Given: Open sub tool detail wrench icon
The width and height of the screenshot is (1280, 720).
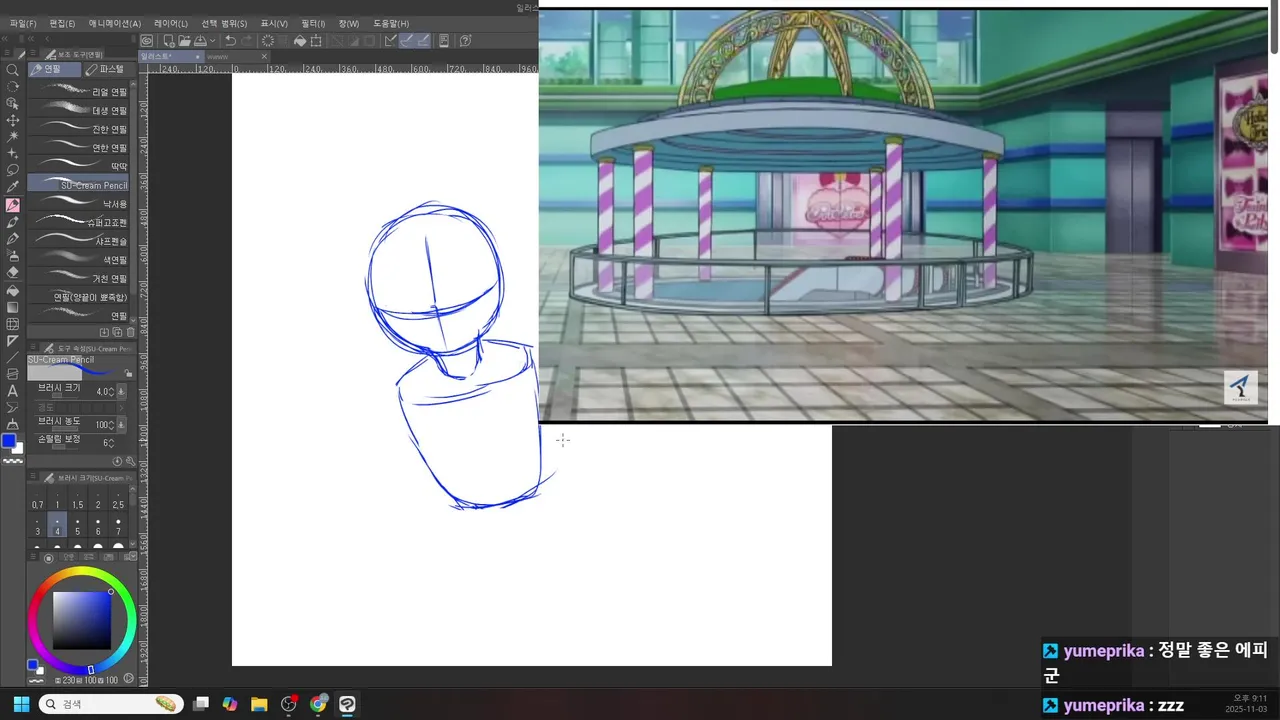Looking at the screenshot, I should tap(130, 461).
